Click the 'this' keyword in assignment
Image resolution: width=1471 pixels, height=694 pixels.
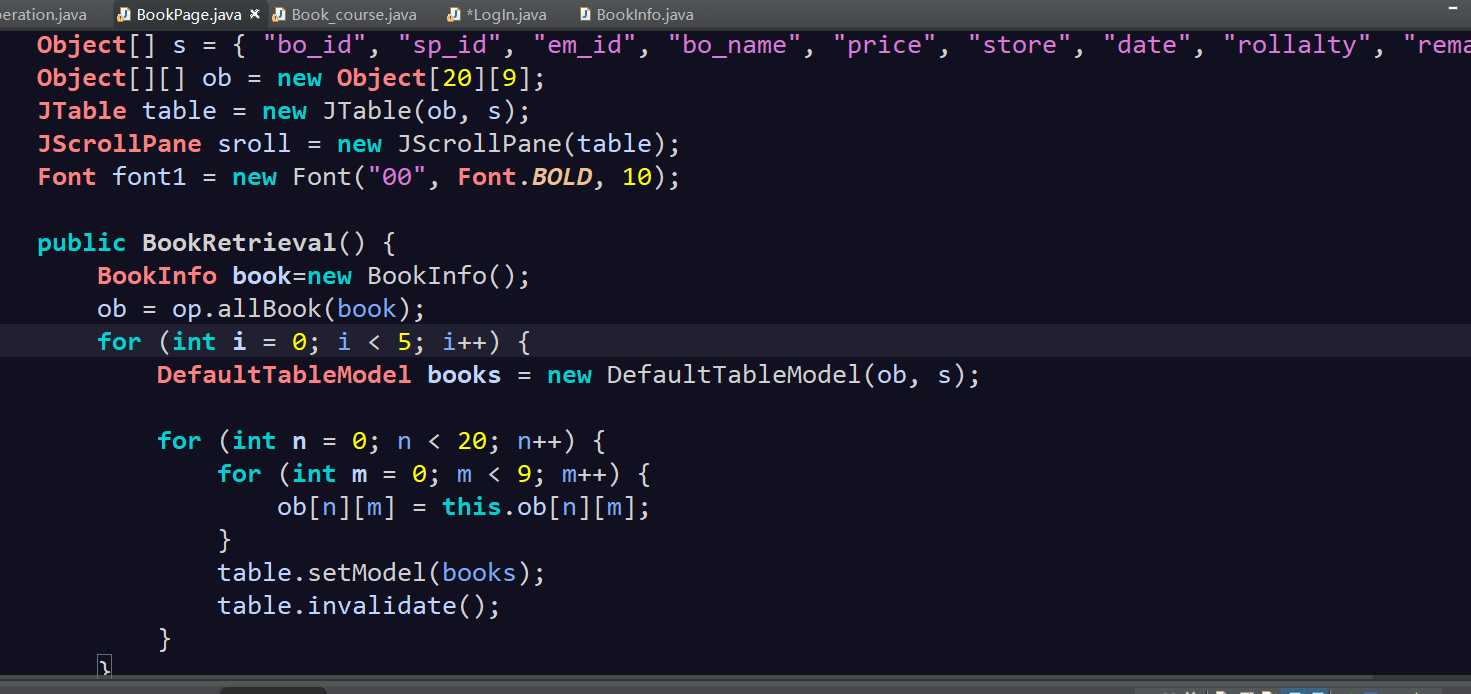tap(472, 507)
